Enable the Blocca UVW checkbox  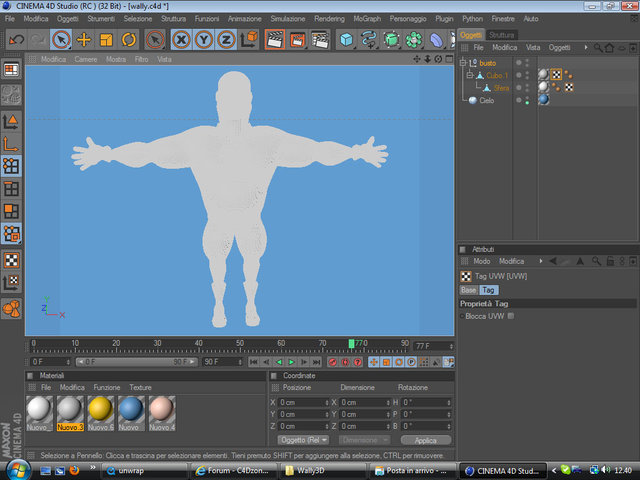[511, 316]
